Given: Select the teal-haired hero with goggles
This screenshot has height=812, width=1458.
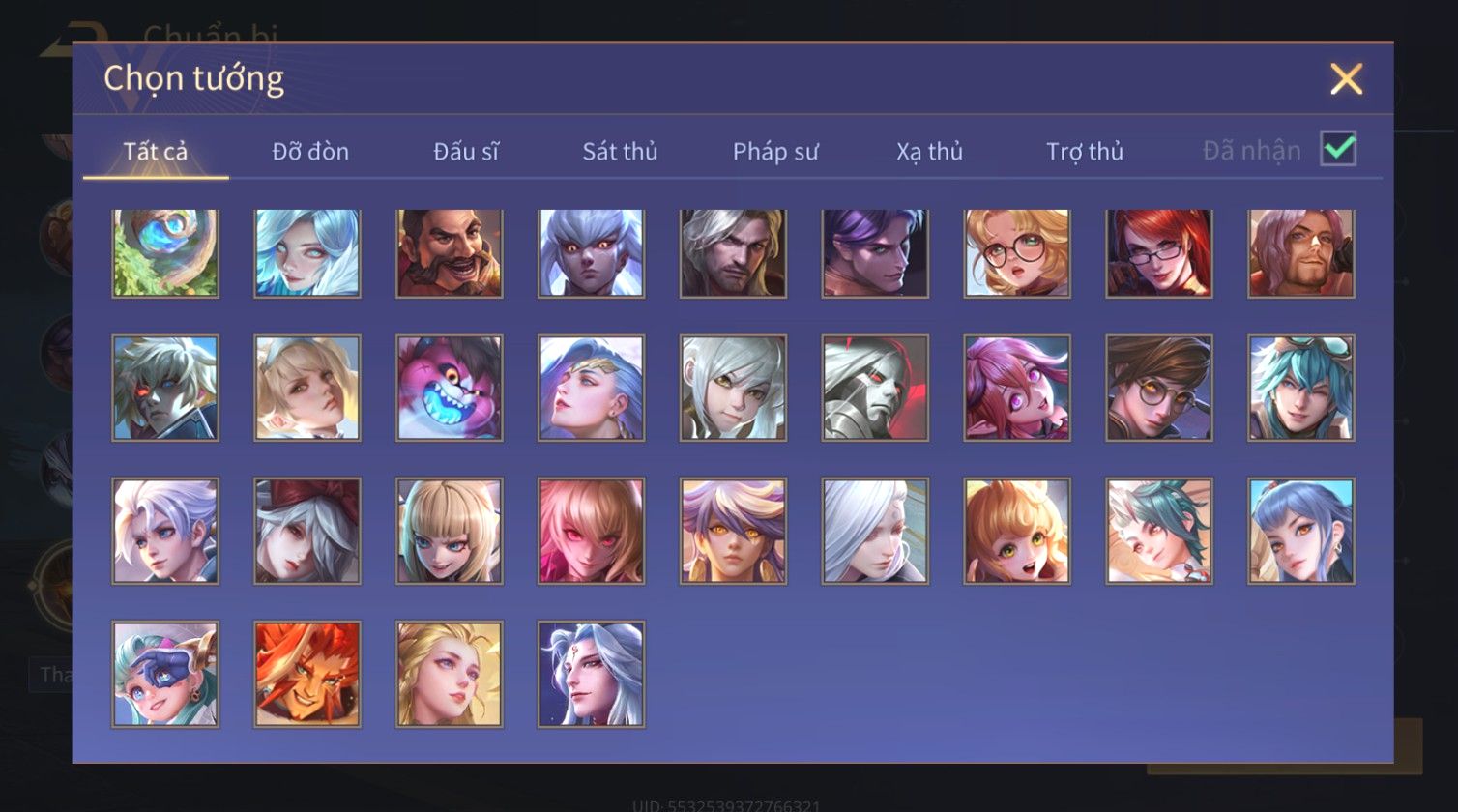Looking at the screenshot, I should coord(1301,388).
